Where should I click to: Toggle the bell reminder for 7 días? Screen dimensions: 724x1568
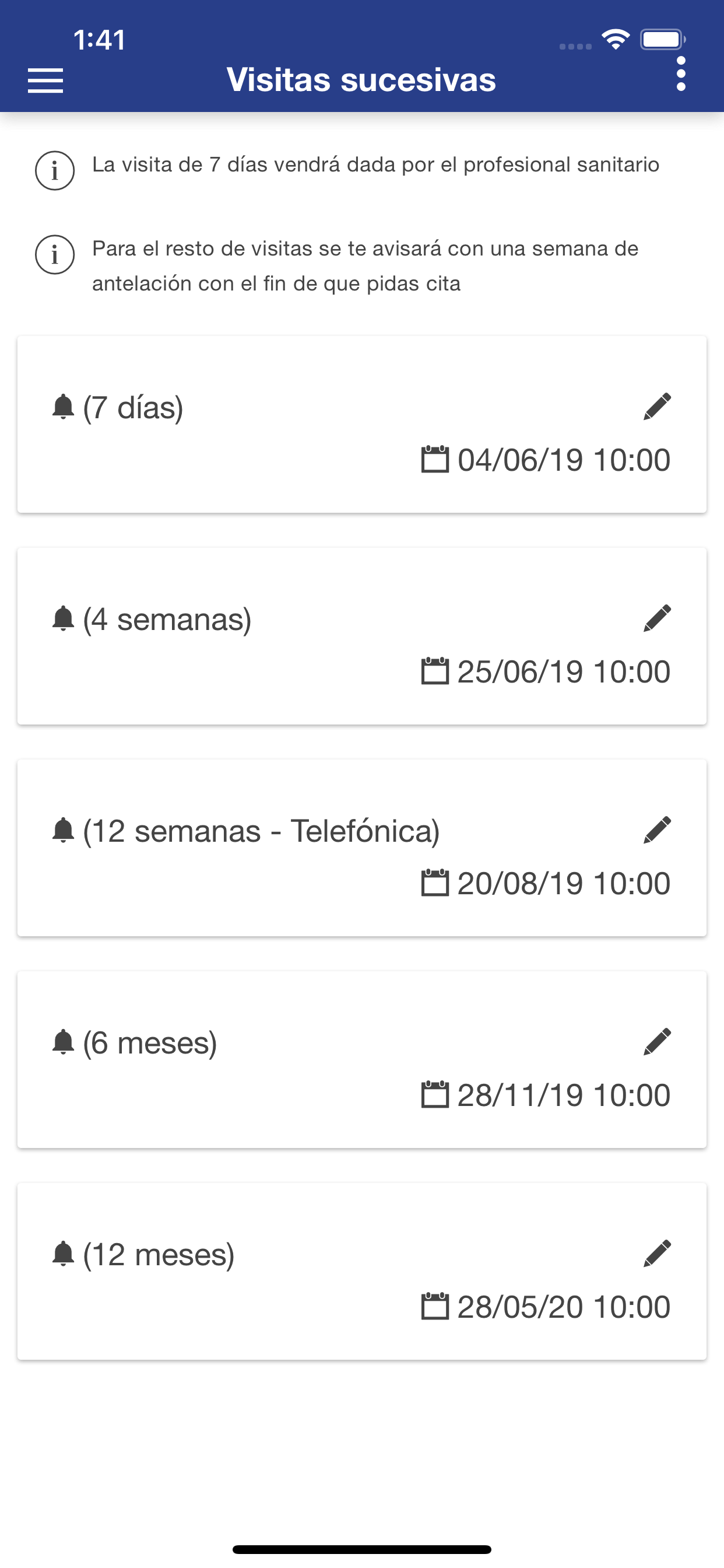[x=64, y=407]
